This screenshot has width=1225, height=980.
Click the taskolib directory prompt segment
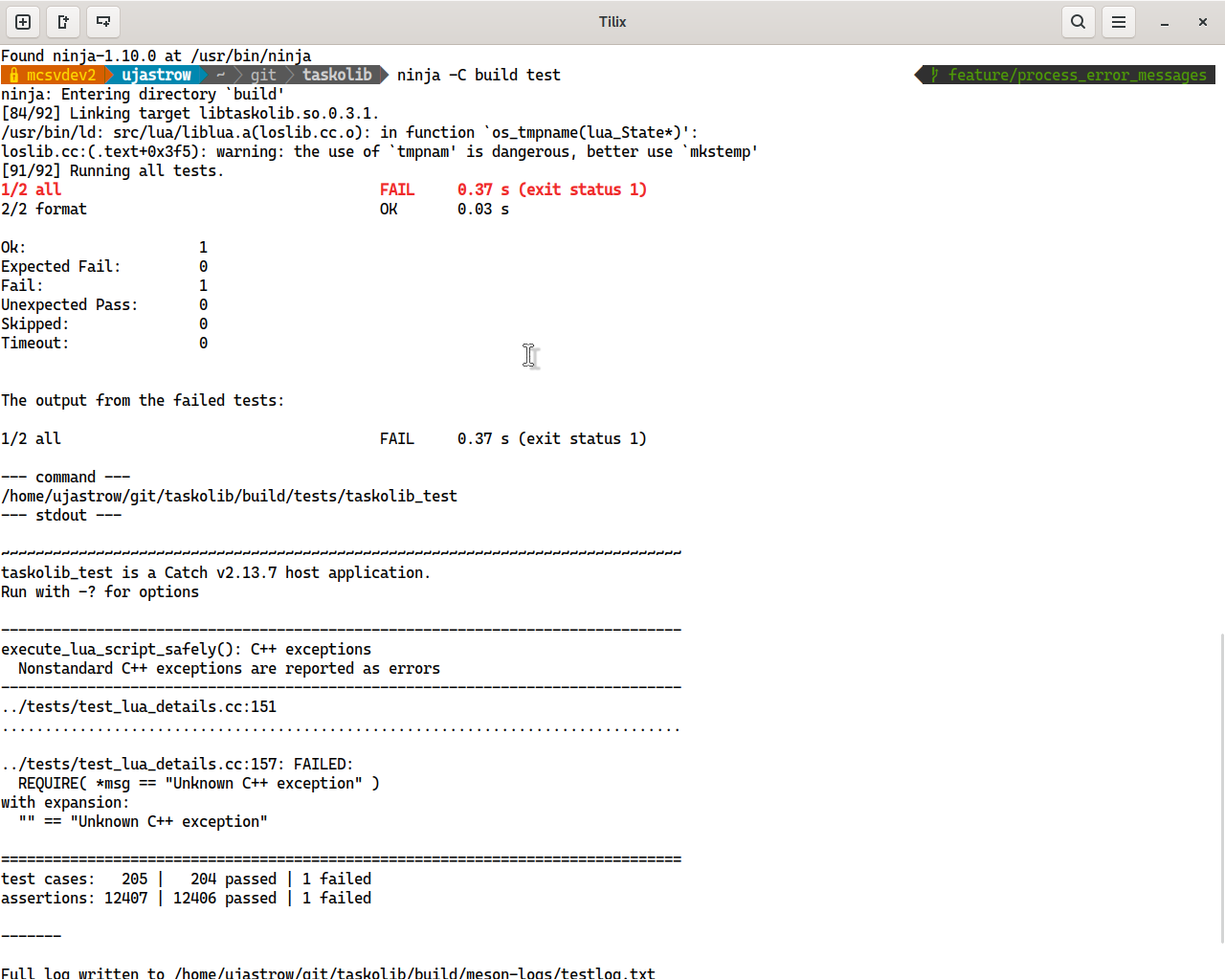point(337,75)
